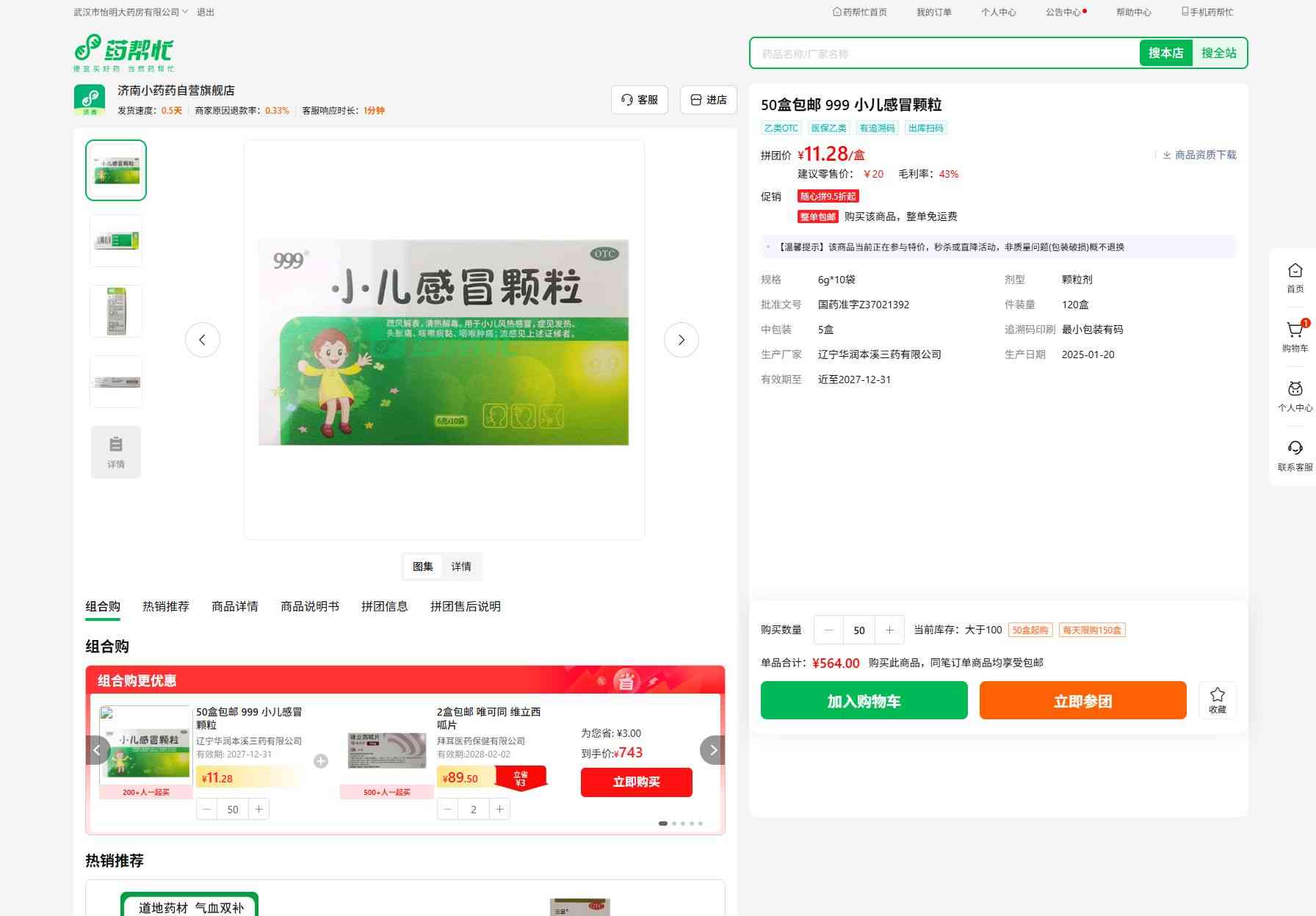This screenshot has height=916, width=1316.
Task: Click the star favorite icon
Action: (x=1217, y=699)
